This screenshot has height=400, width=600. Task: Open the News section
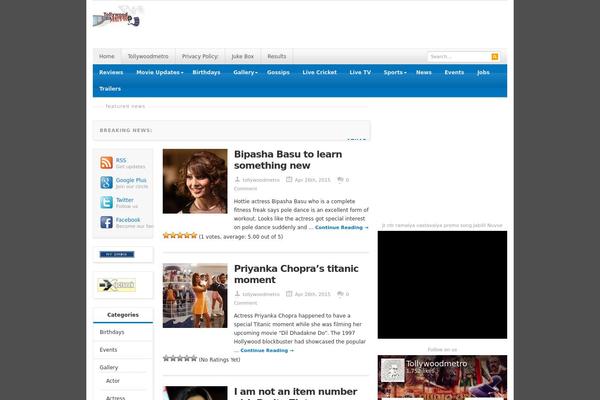(424, 72)
